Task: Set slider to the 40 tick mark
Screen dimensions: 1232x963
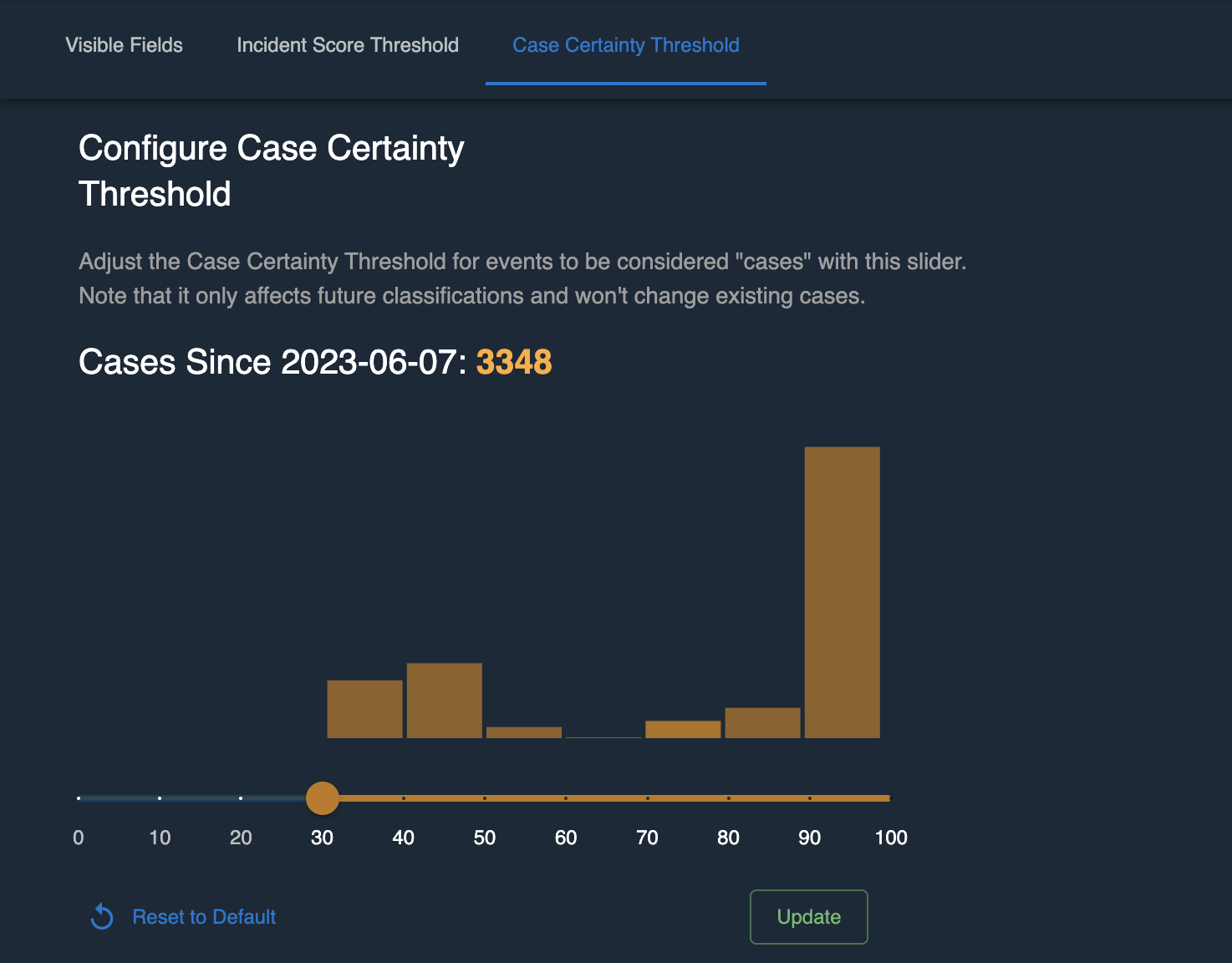Action: point(404,798)
